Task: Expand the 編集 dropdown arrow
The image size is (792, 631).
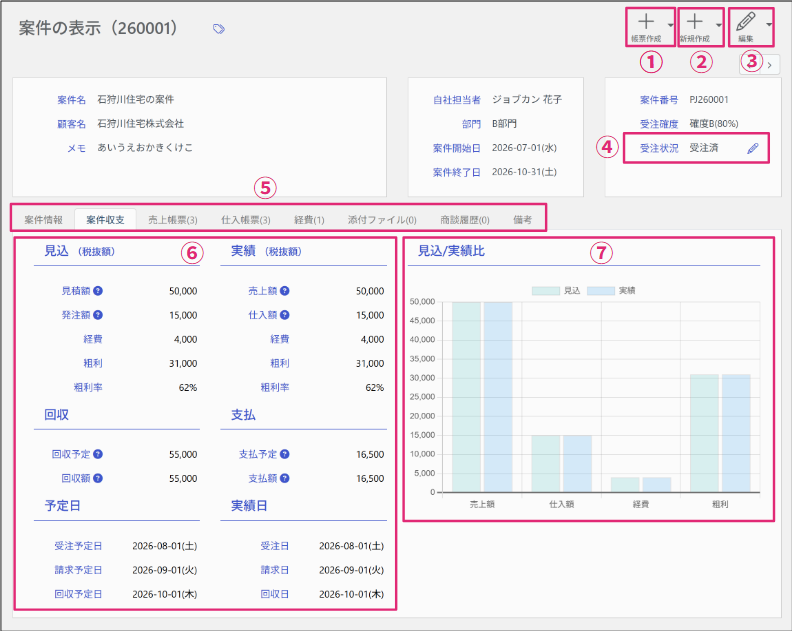Action: point(769,25)
